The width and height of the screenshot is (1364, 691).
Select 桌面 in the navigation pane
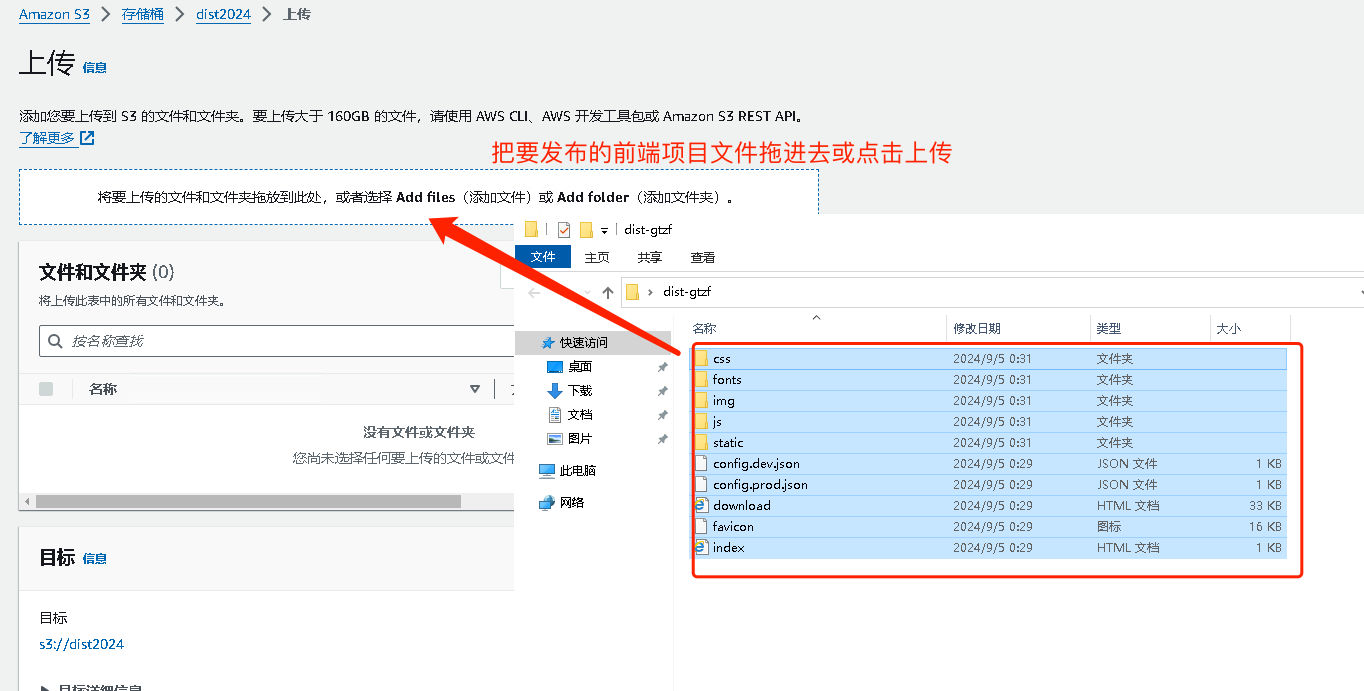coord(580,366)
